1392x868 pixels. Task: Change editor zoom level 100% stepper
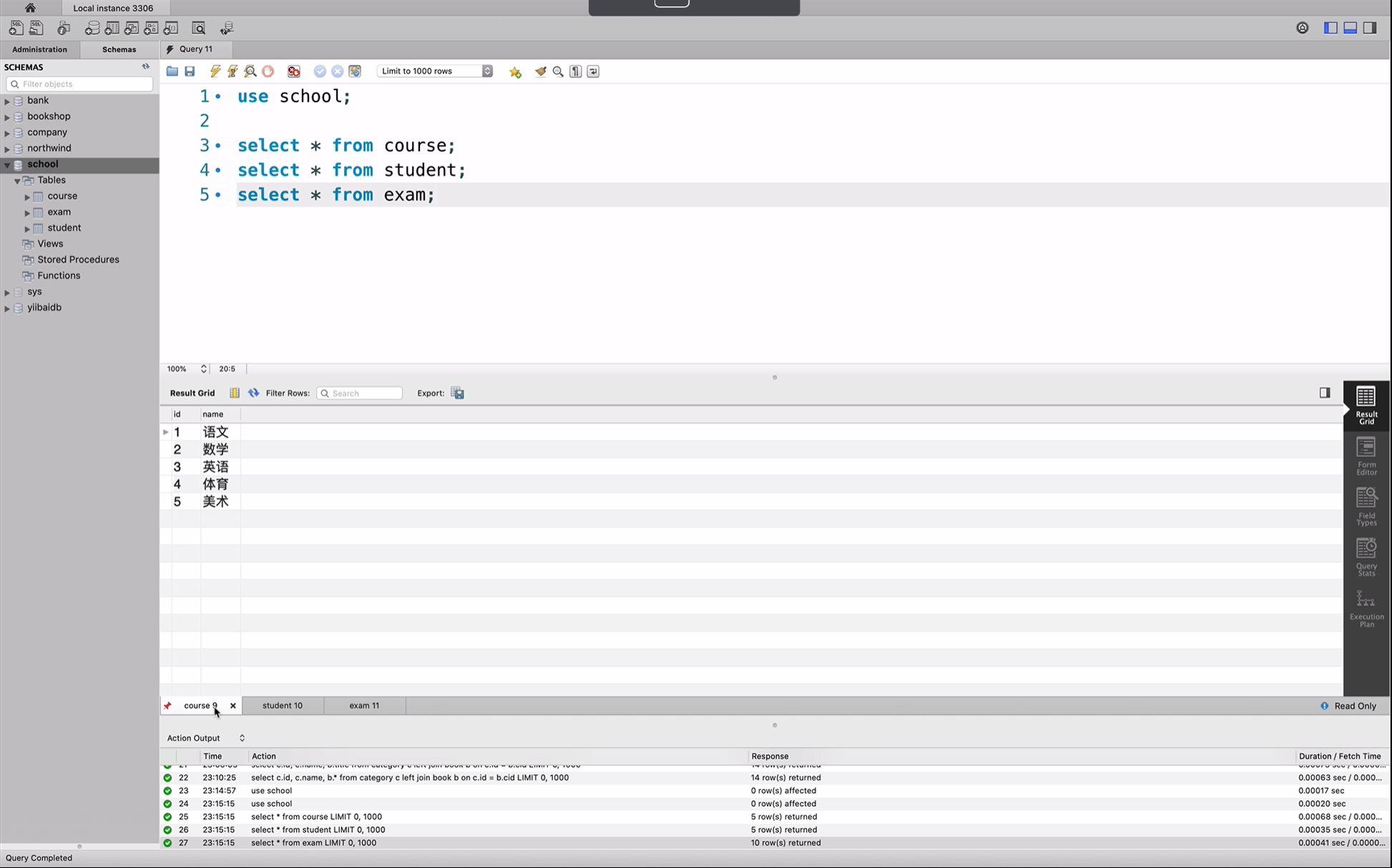coord(203,369)
